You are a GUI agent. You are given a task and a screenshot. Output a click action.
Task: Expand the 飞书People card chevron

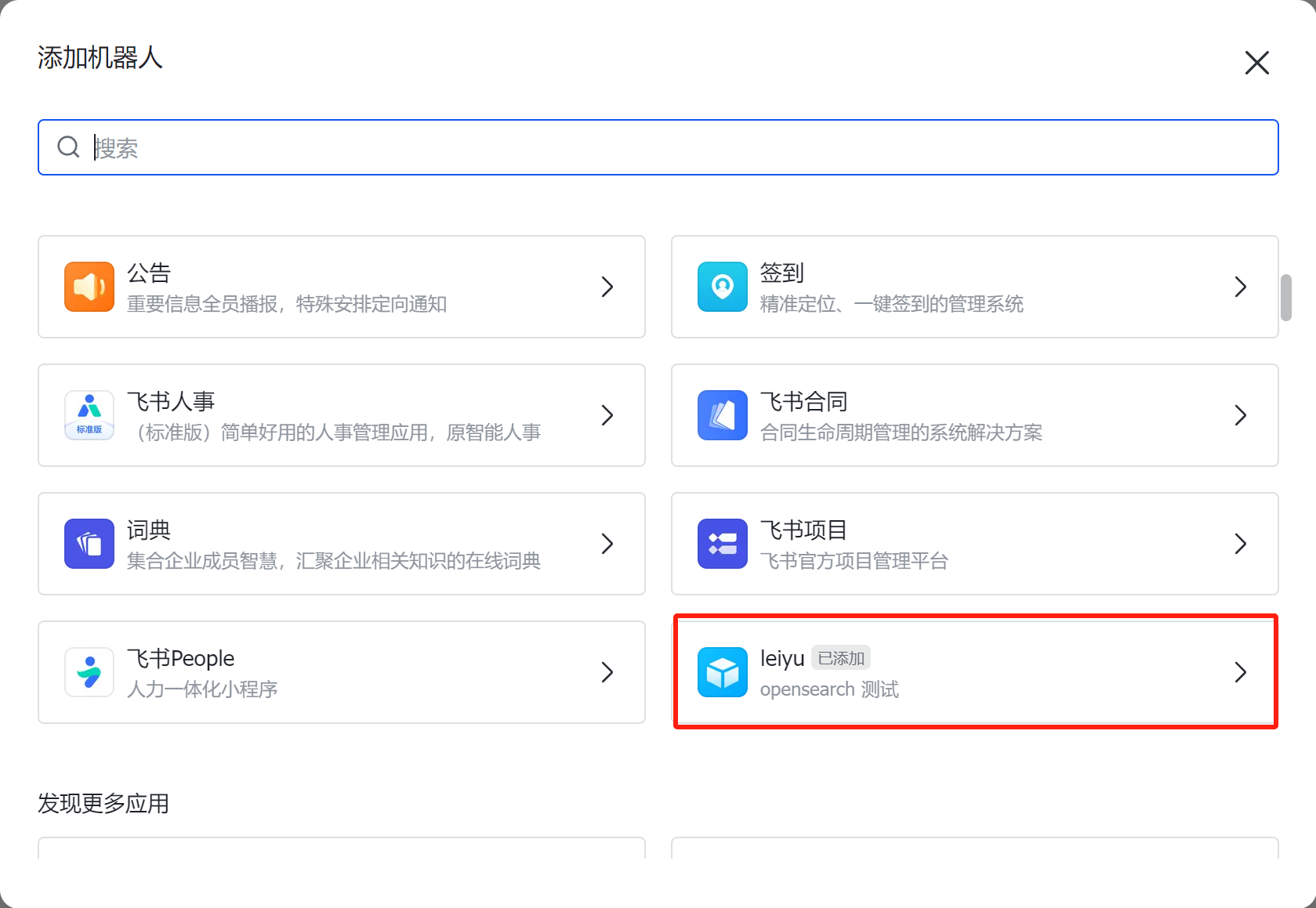(607, 672)
